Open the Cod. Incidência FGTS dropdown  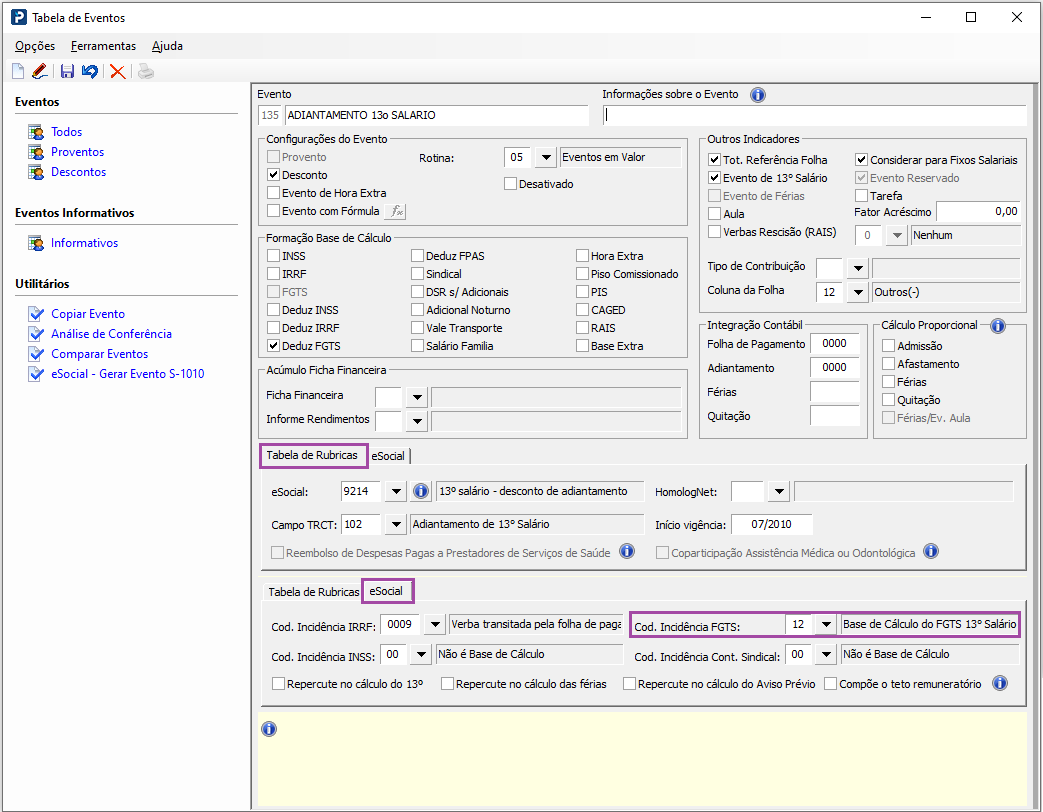tap(825, 625)
